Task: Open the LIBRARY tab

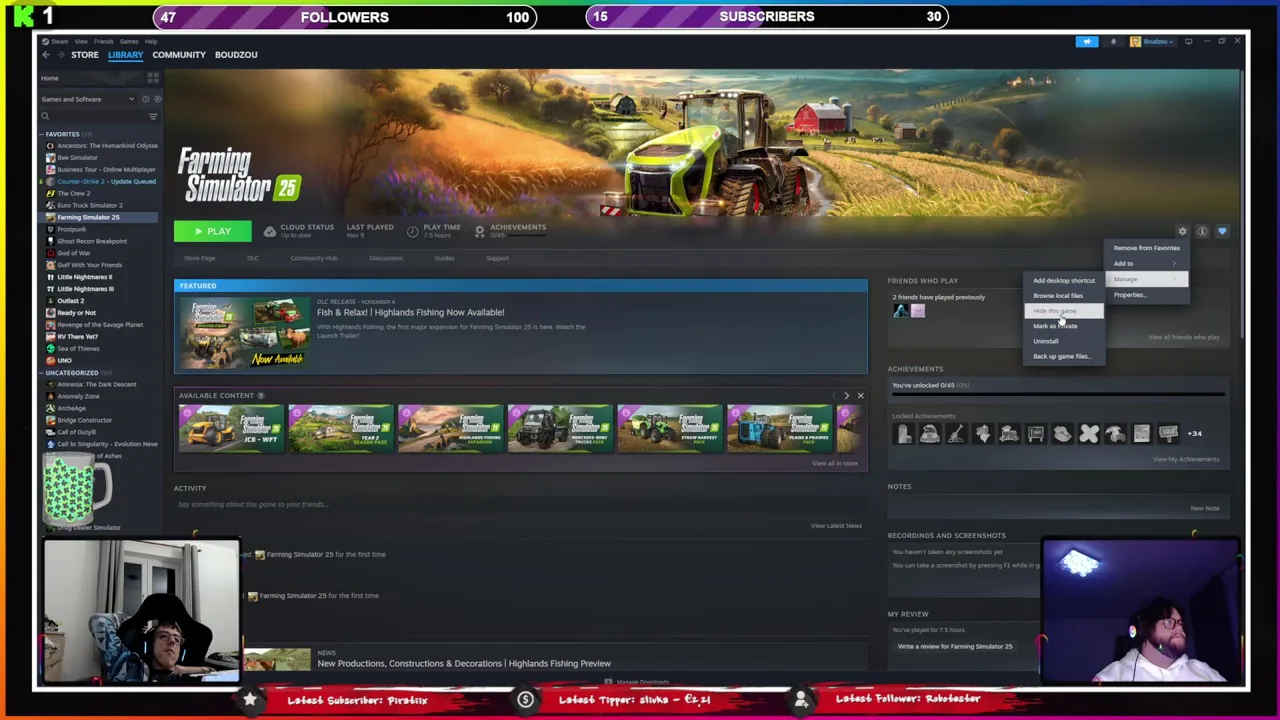Action: tap(125, 55)
